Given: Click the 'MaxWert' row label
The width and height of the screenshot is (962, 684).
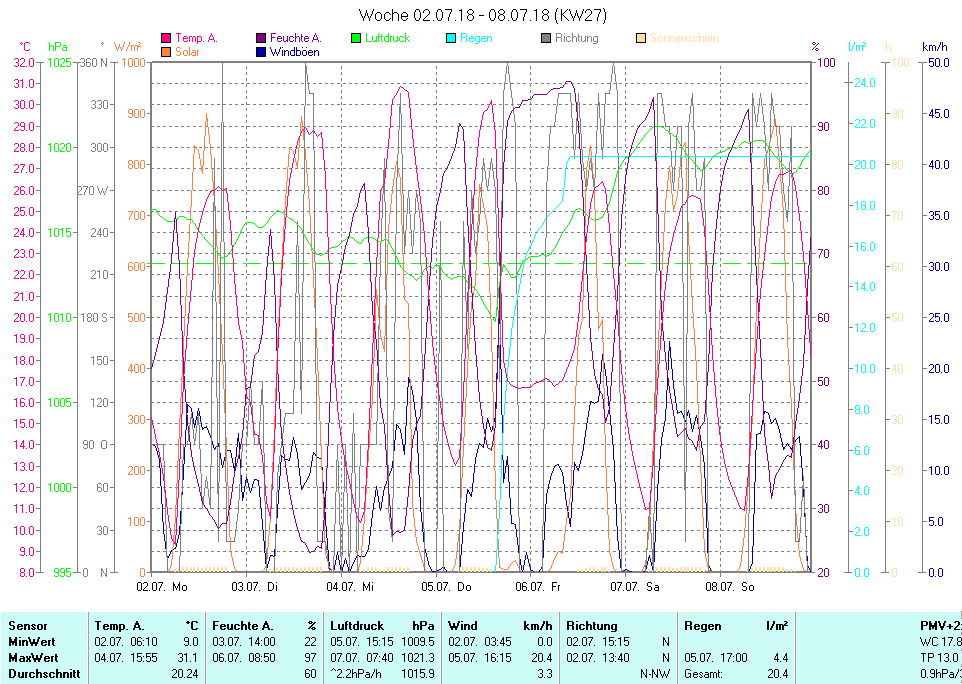Looking at the screenshot, I should [x=33, y=658].
